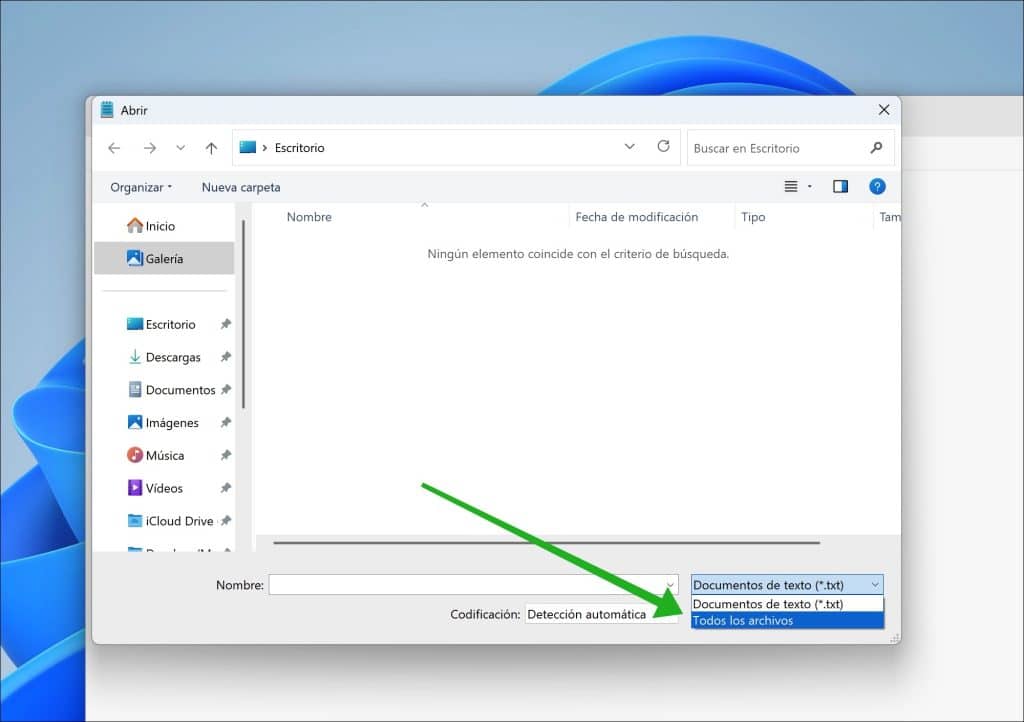Select Galería in the navigation pane
This screenshot has width=1024, height=722.
click(164, 259)
